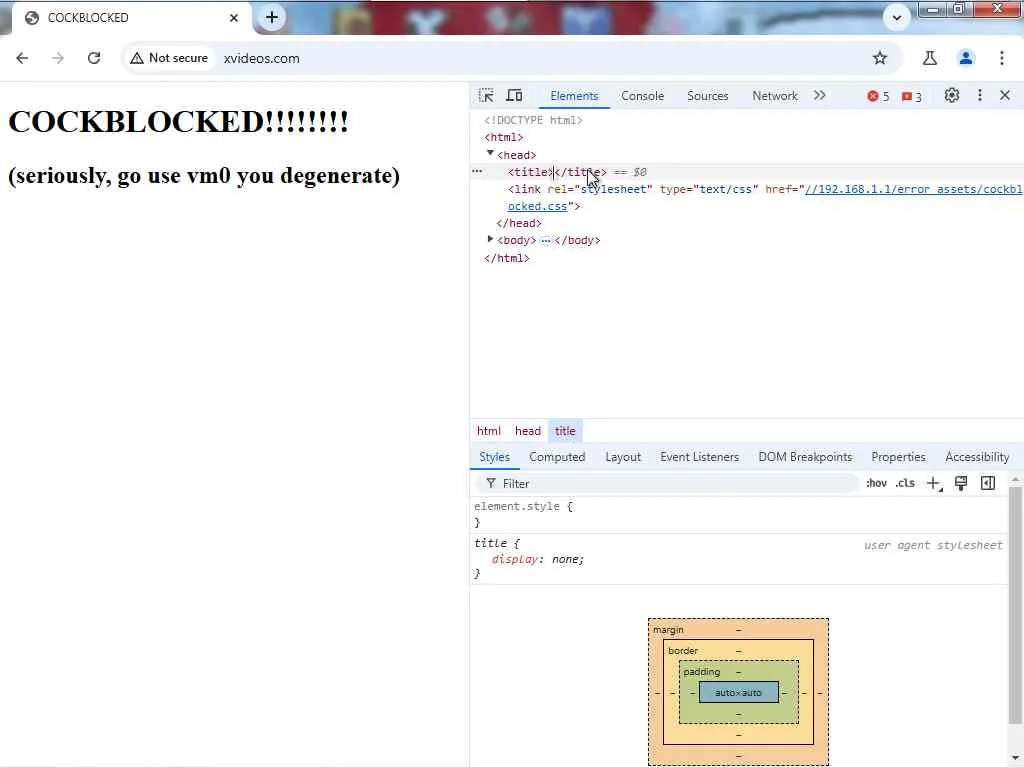The image size is (1024, 768).
Task: Open DevTools settings gear
Action: pyautogui.click(x=952, y=95)
